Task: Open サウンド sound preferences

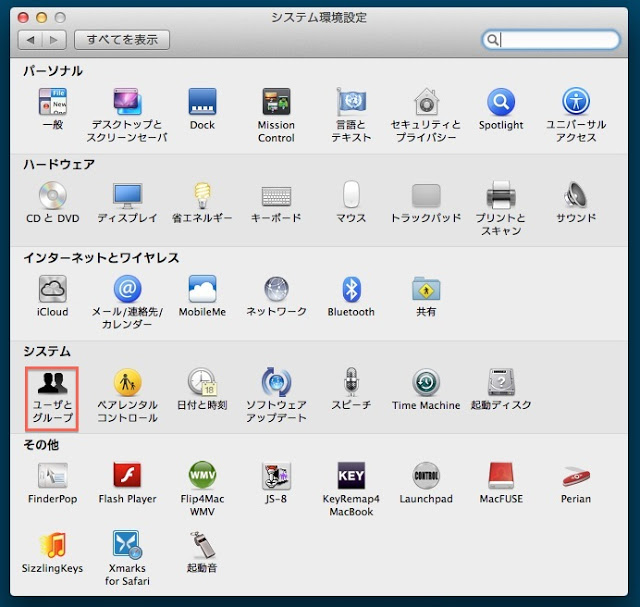Action: pyautogui.click(x=576, y=202)
